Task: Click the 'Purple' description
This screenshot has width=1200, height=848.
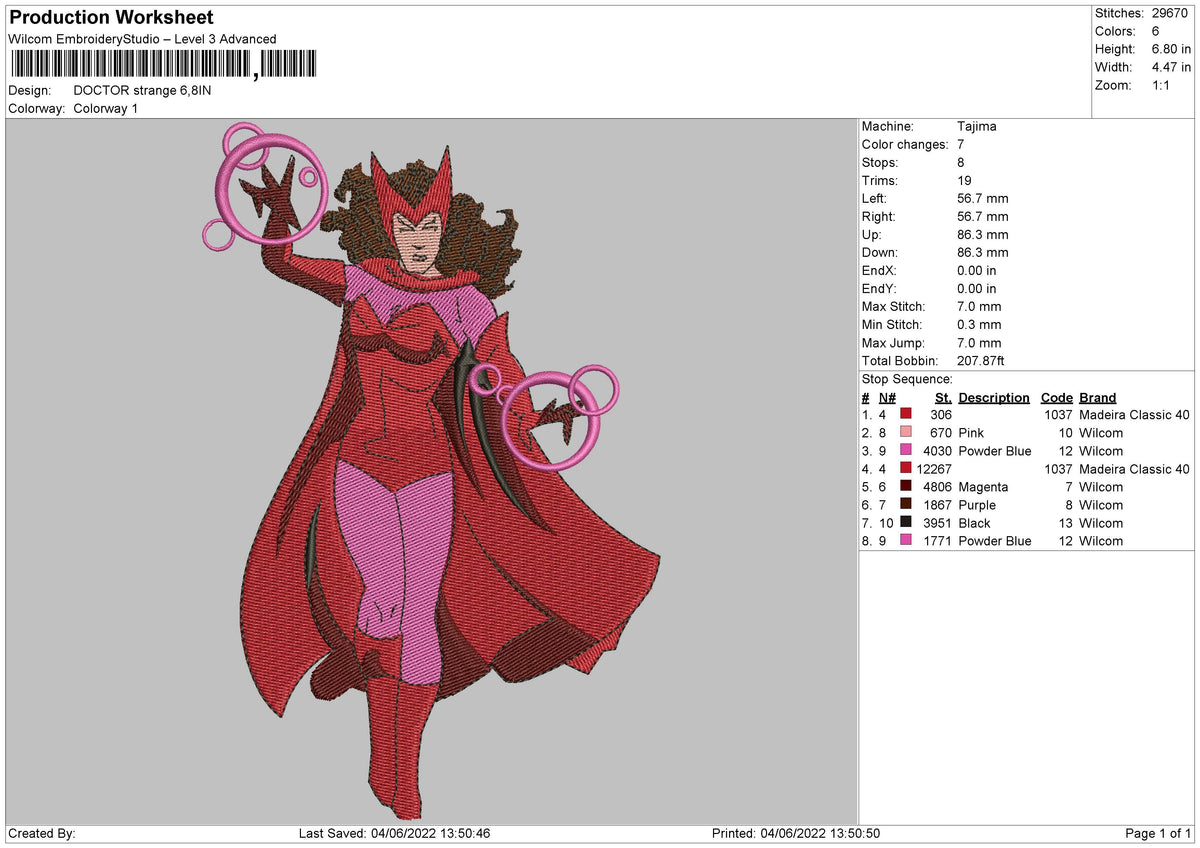Action: click(977, 505)
